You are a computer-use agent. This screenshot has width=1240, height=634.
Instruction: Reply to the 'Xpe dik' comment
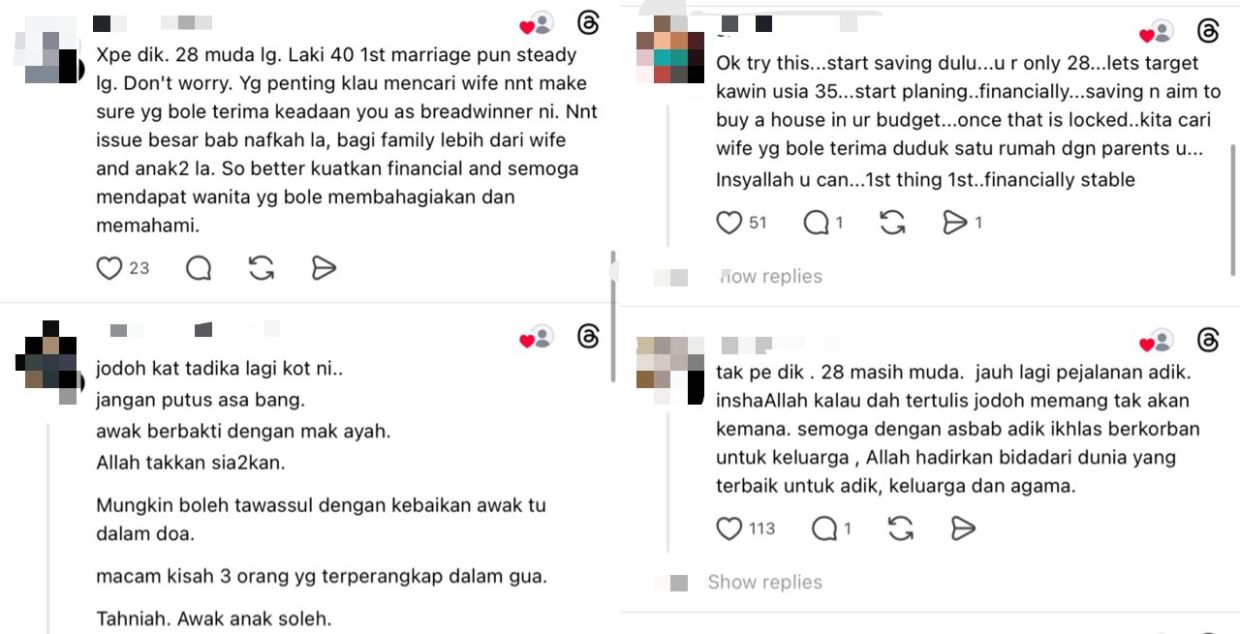[x=199, y=268]
